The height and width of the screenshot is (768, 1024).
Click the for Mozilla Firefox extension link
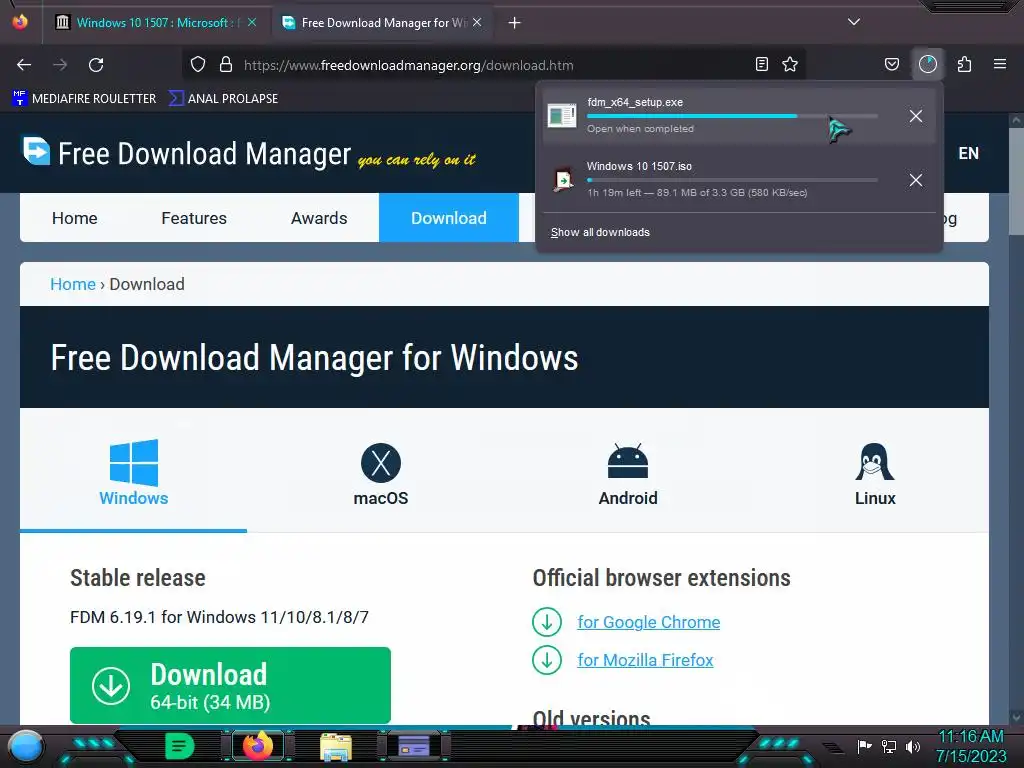(x=645, y=660)
